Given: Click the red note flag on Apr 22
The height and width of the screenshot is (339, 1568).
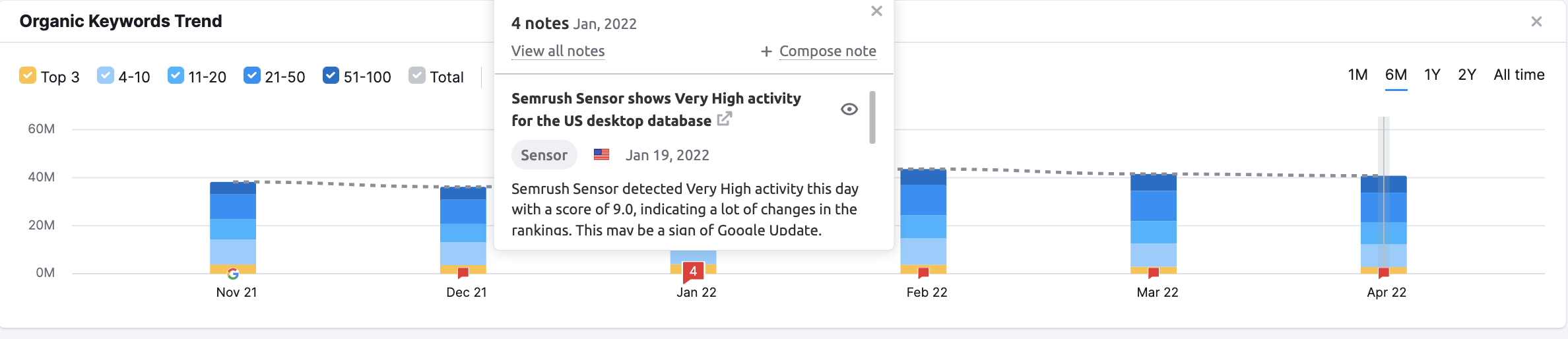Looking at the screenshot, I should [1384, 272].
